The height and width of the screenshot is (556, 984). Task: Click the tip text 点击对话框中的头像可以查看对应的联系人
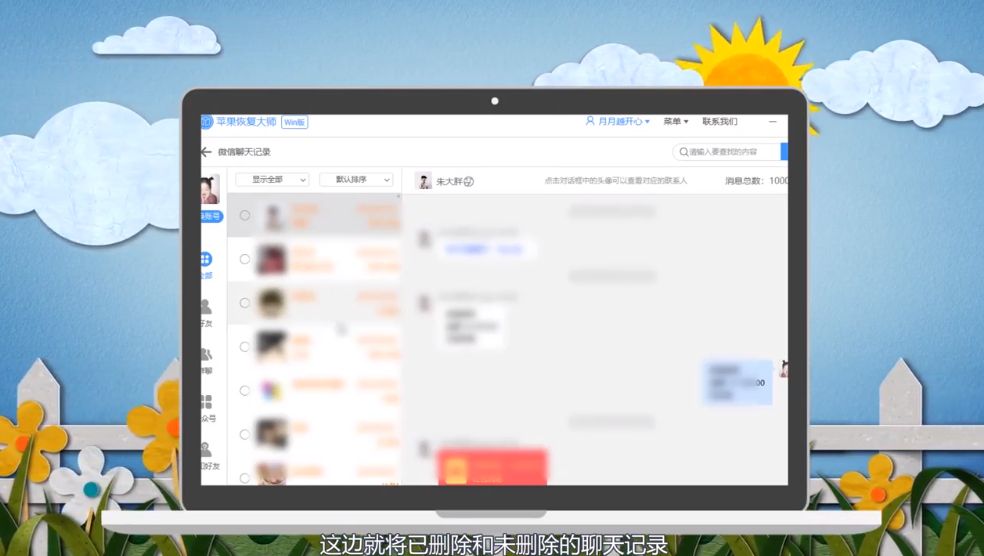pos(616,181)
